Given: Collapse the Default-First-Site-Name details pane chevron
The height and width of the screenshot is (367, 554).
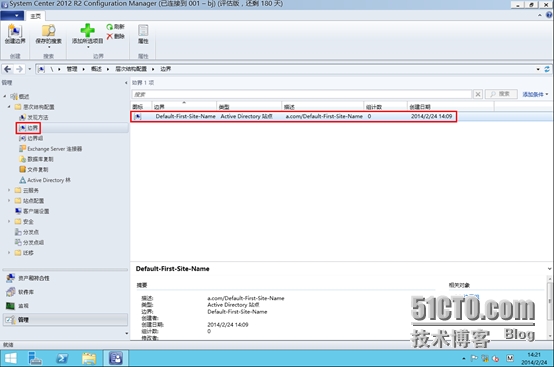Looking at the screenshot, I should pyautogui.click(x=549, y=269).
